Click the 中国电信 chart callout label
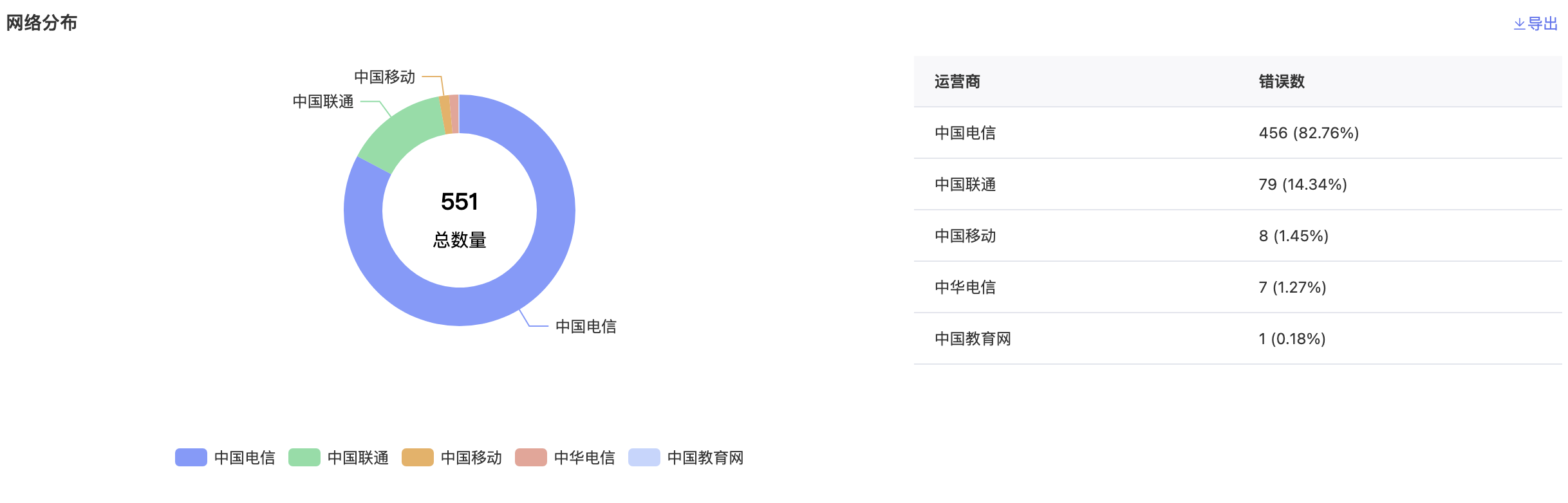 (x=586, y=326)
